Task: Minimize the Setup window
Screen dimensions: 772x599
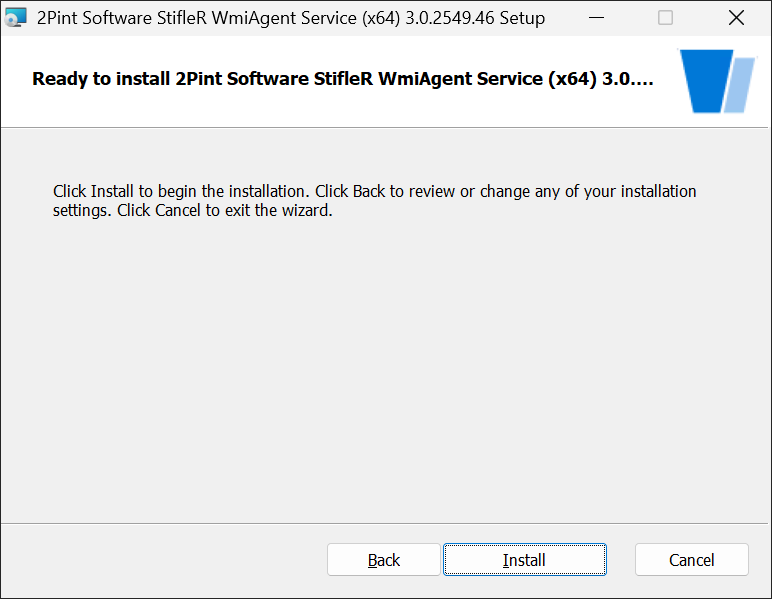Action: coord(596,18)
